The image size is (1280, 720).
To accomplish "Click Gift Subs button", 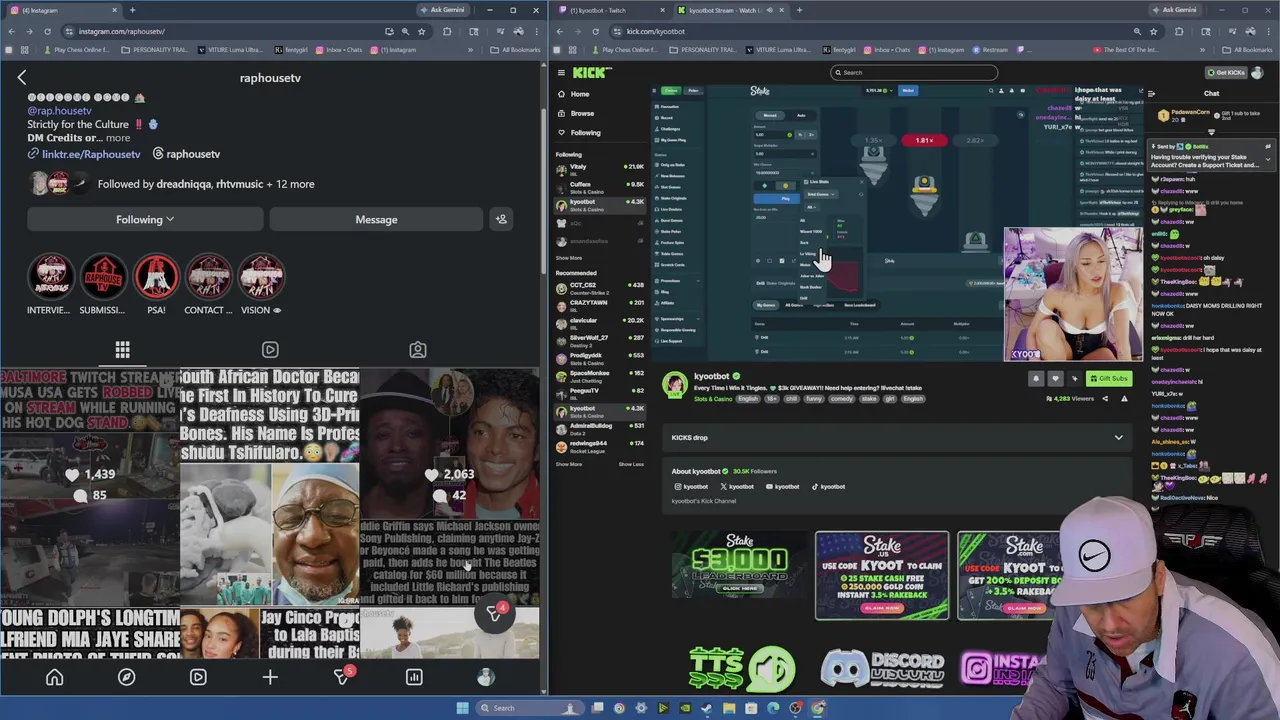I will point(1109,378).
